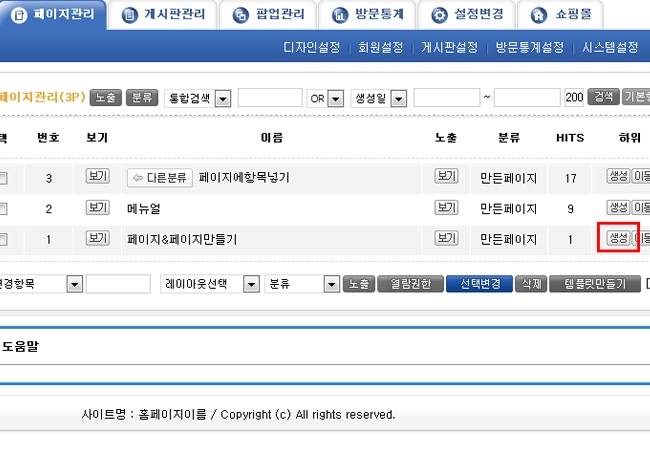
Task: Click 보기 view button for 메뉴얼
Action: tap(98, 207)
